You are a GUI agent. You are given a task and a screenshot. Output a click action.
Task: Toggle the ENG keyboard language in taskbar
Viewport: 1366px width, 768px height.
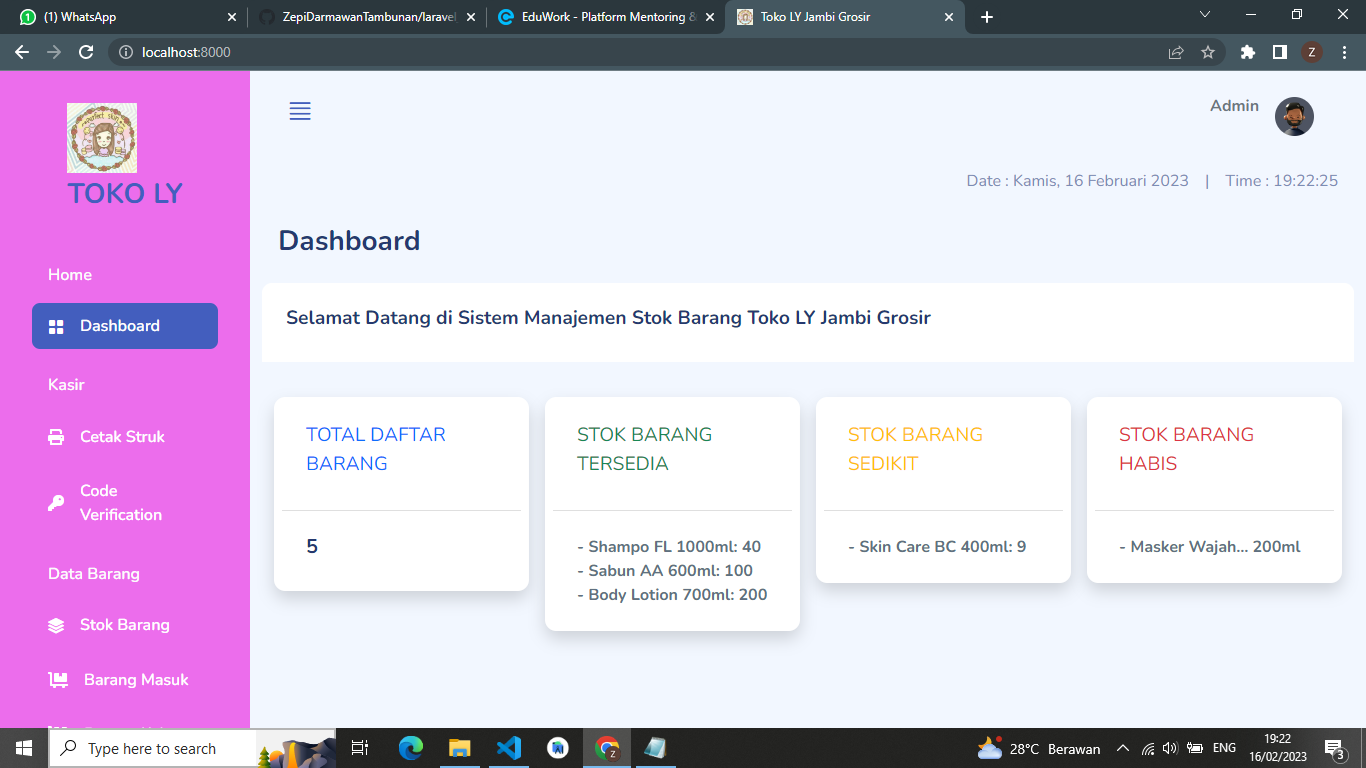click(x=1222, y=748)
